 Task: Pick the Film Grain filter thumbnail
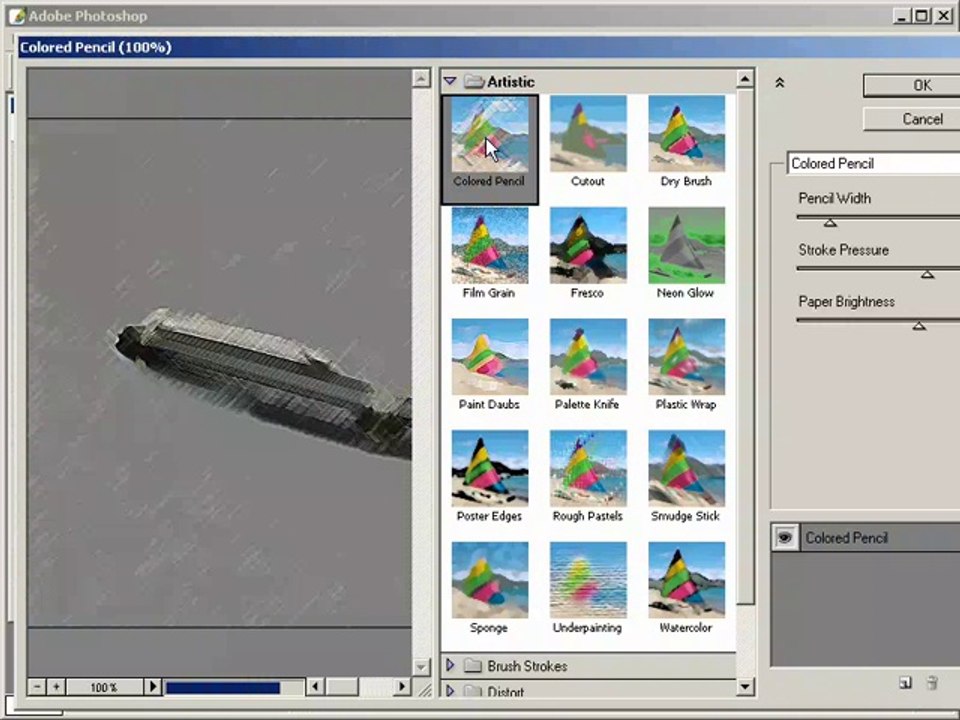tap(490, 246)
